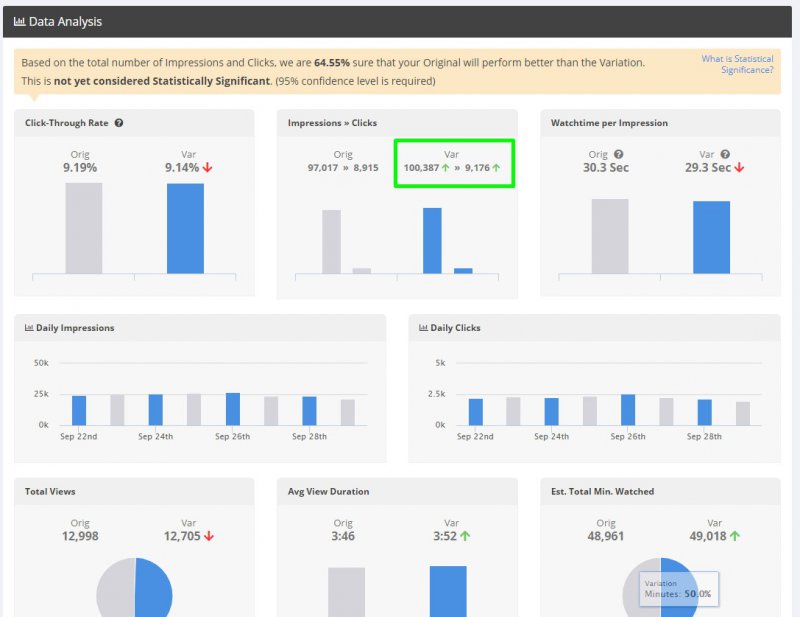Screen dimensions: 800x617
Task: Click green up arrow next to 9,176
Action: pyautogui.click(x=496, y=168)
